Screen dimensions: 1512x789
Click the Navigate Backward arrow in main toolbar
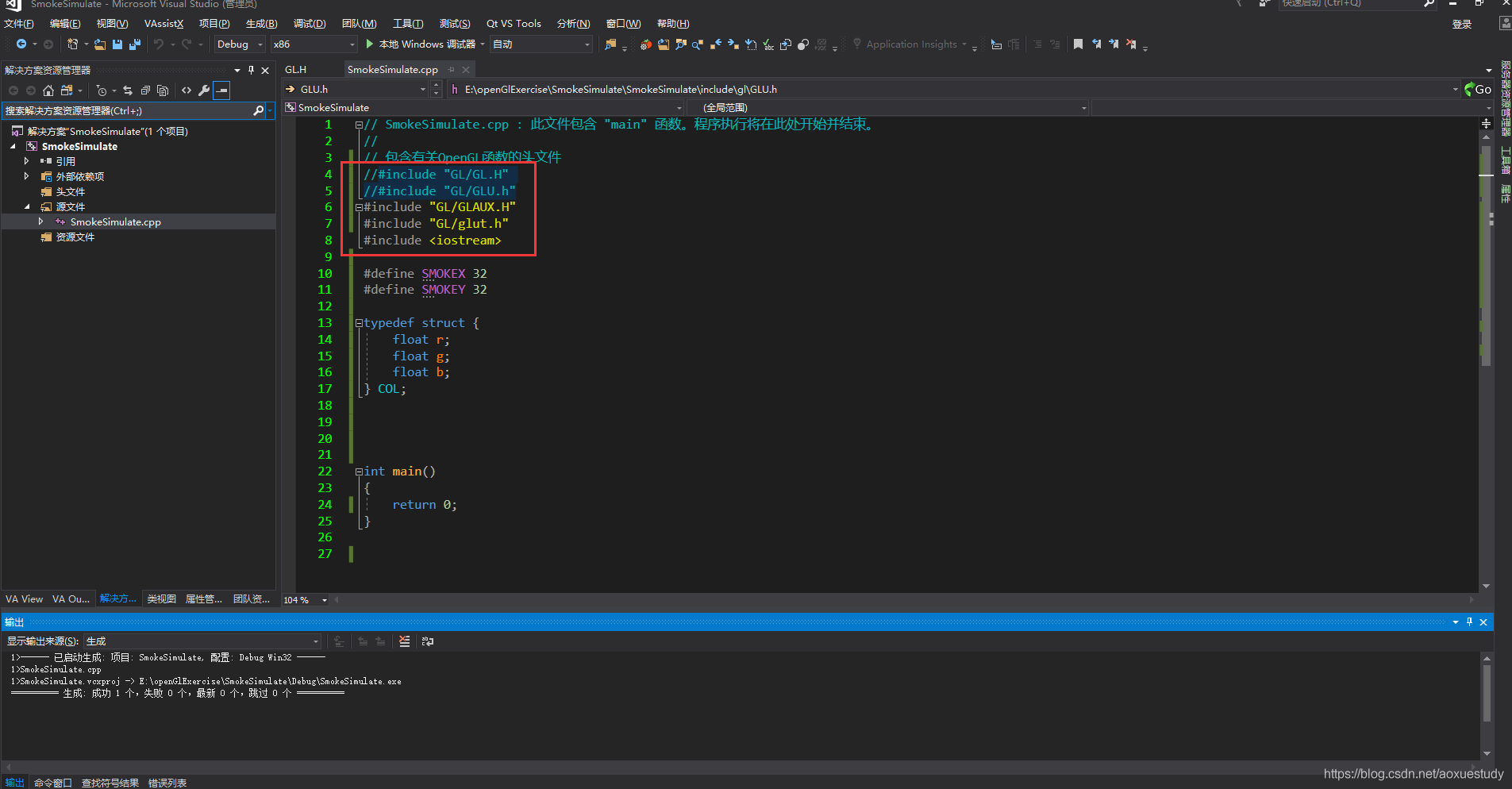[21, 44]
